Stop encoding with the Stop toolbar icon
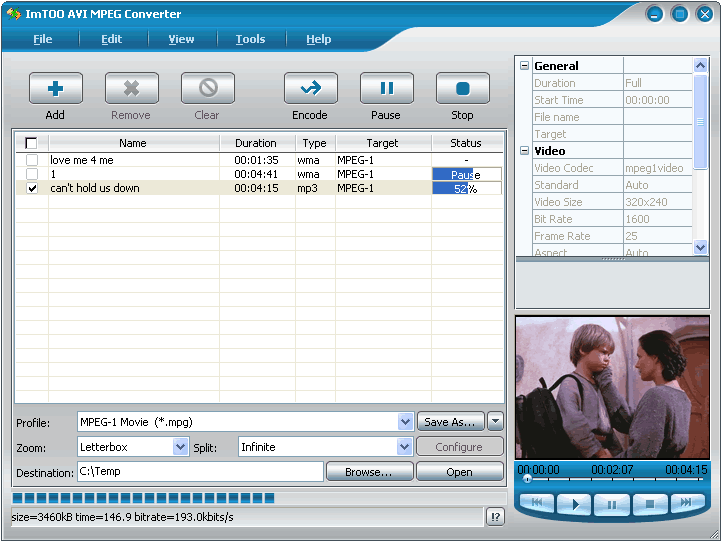Screen dimensions: 721x541 (462, 88)
